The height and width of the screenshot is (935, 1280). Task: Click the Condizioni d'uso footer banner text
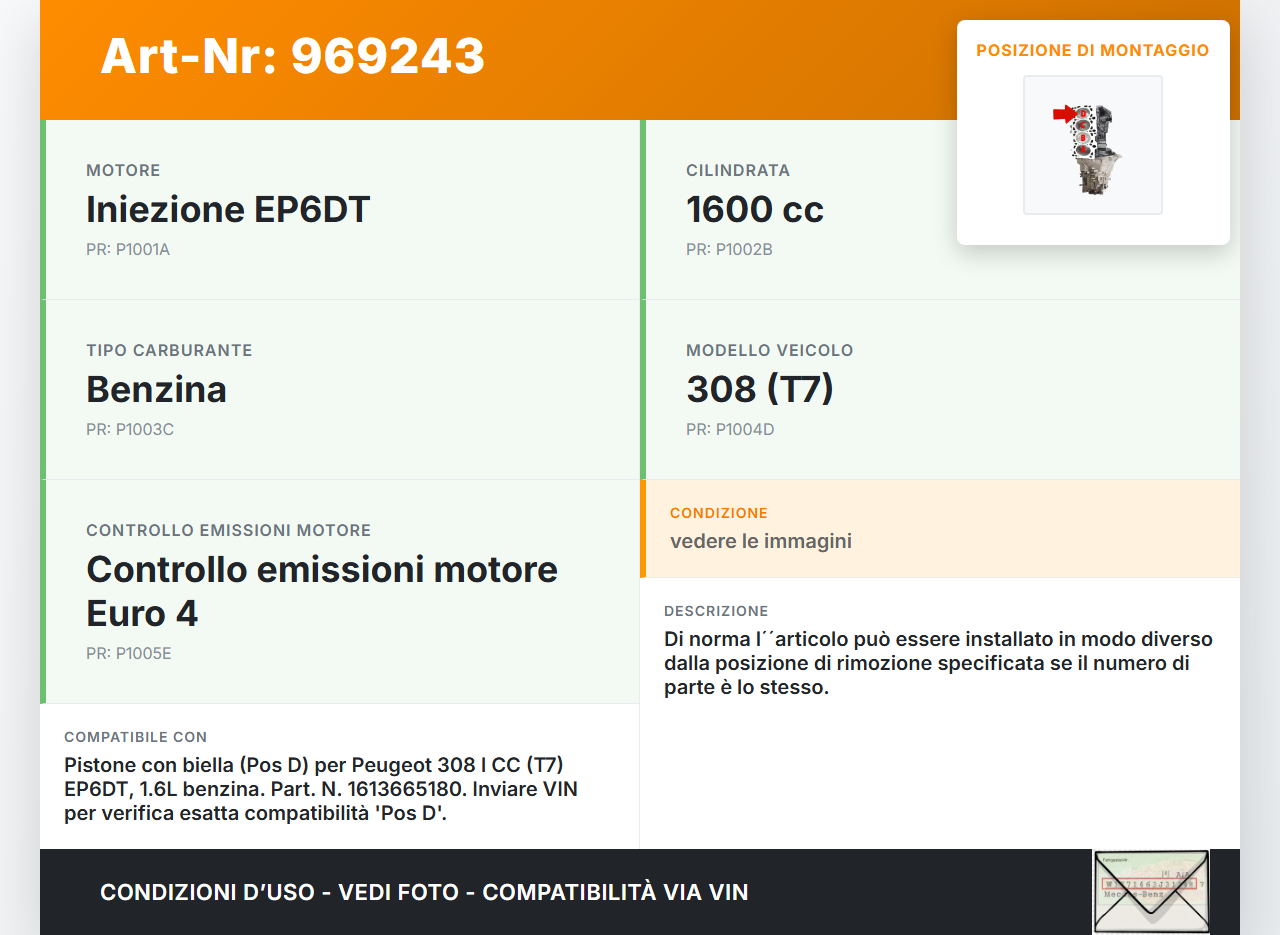tap(424, 892)
